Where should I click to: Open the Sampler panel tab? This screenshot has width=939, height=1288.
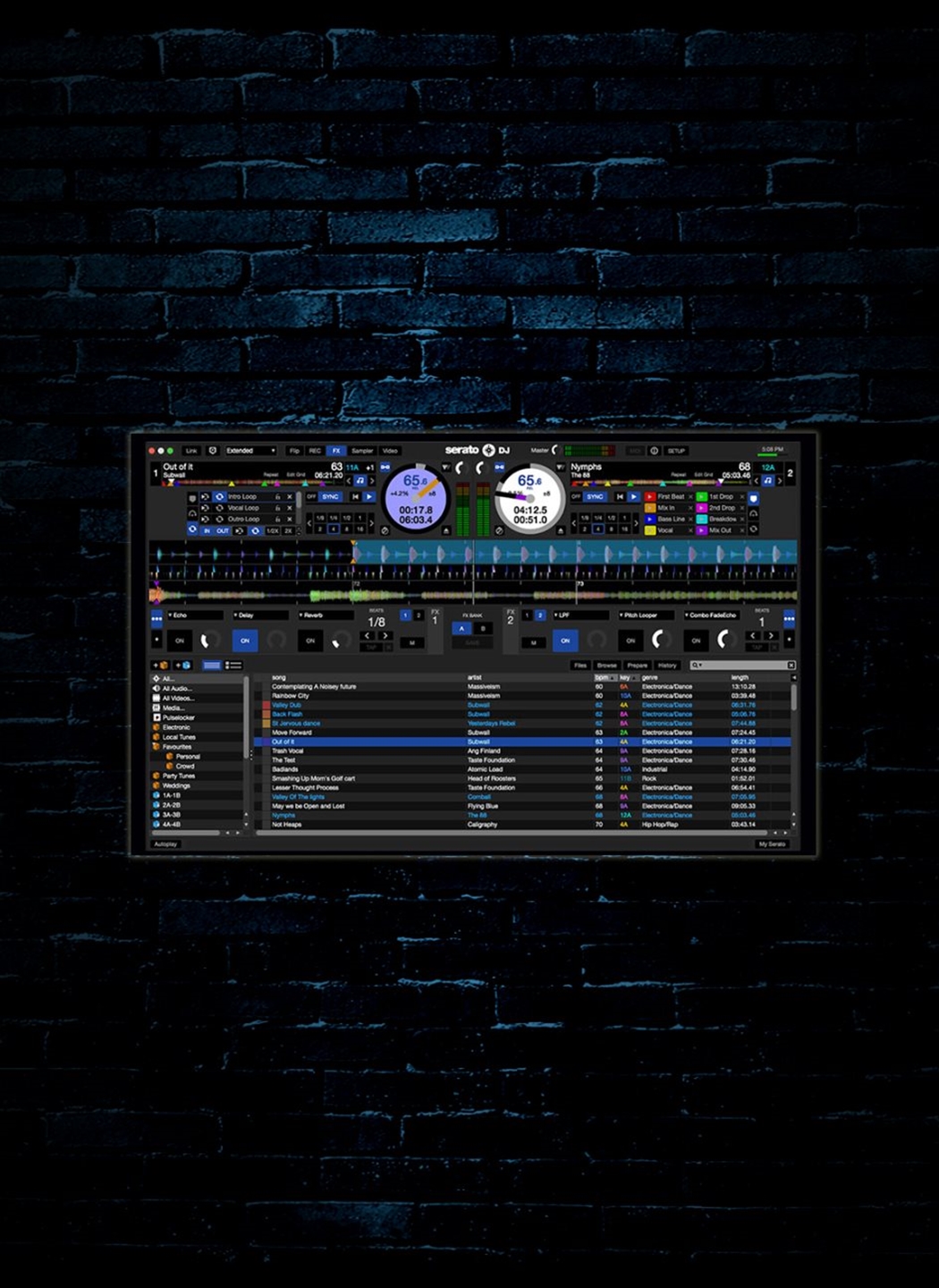click(x=362, y=451)
